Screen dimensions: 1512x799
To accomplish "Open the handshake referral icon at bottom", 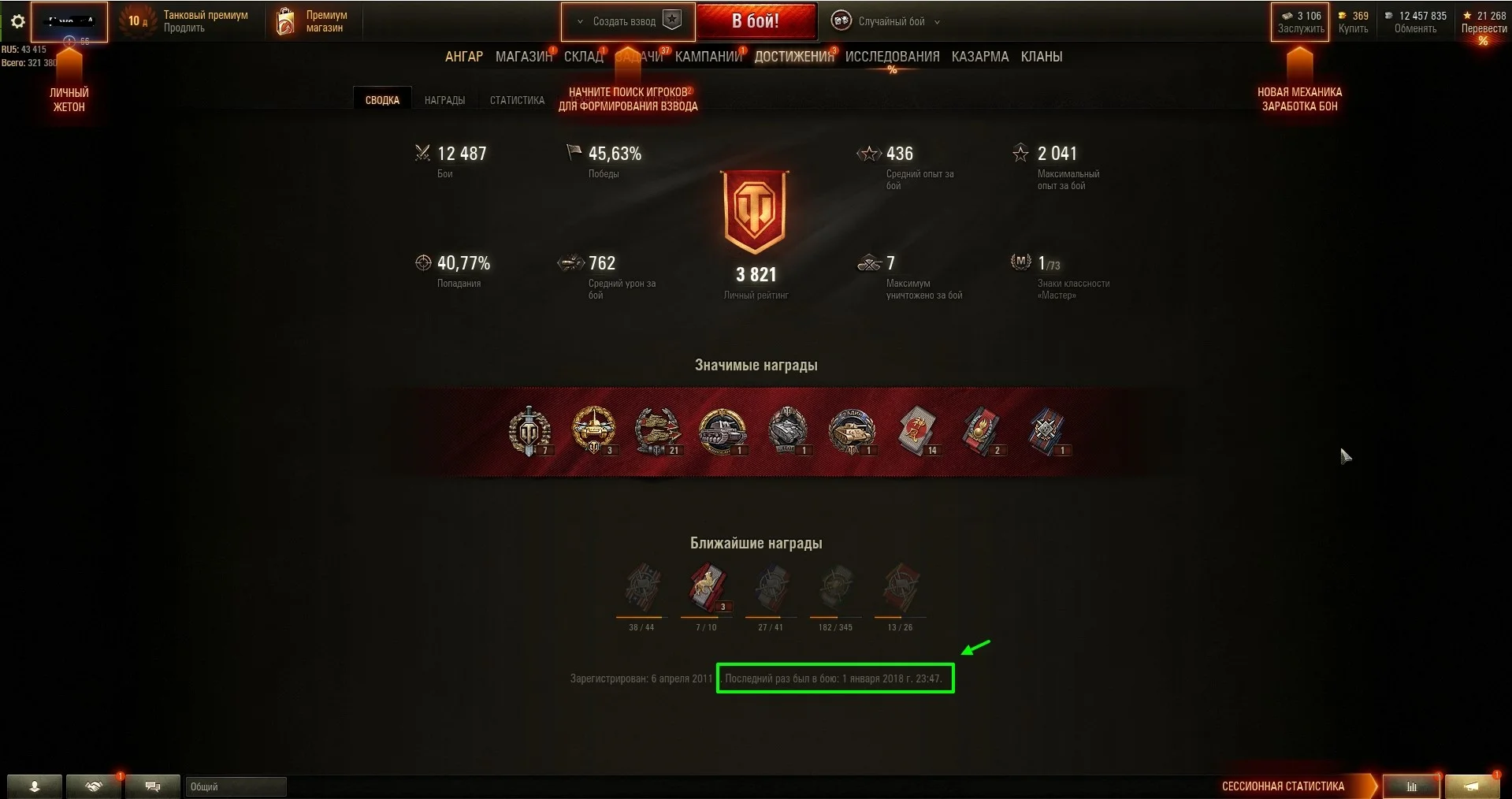I will coord(94,786).
